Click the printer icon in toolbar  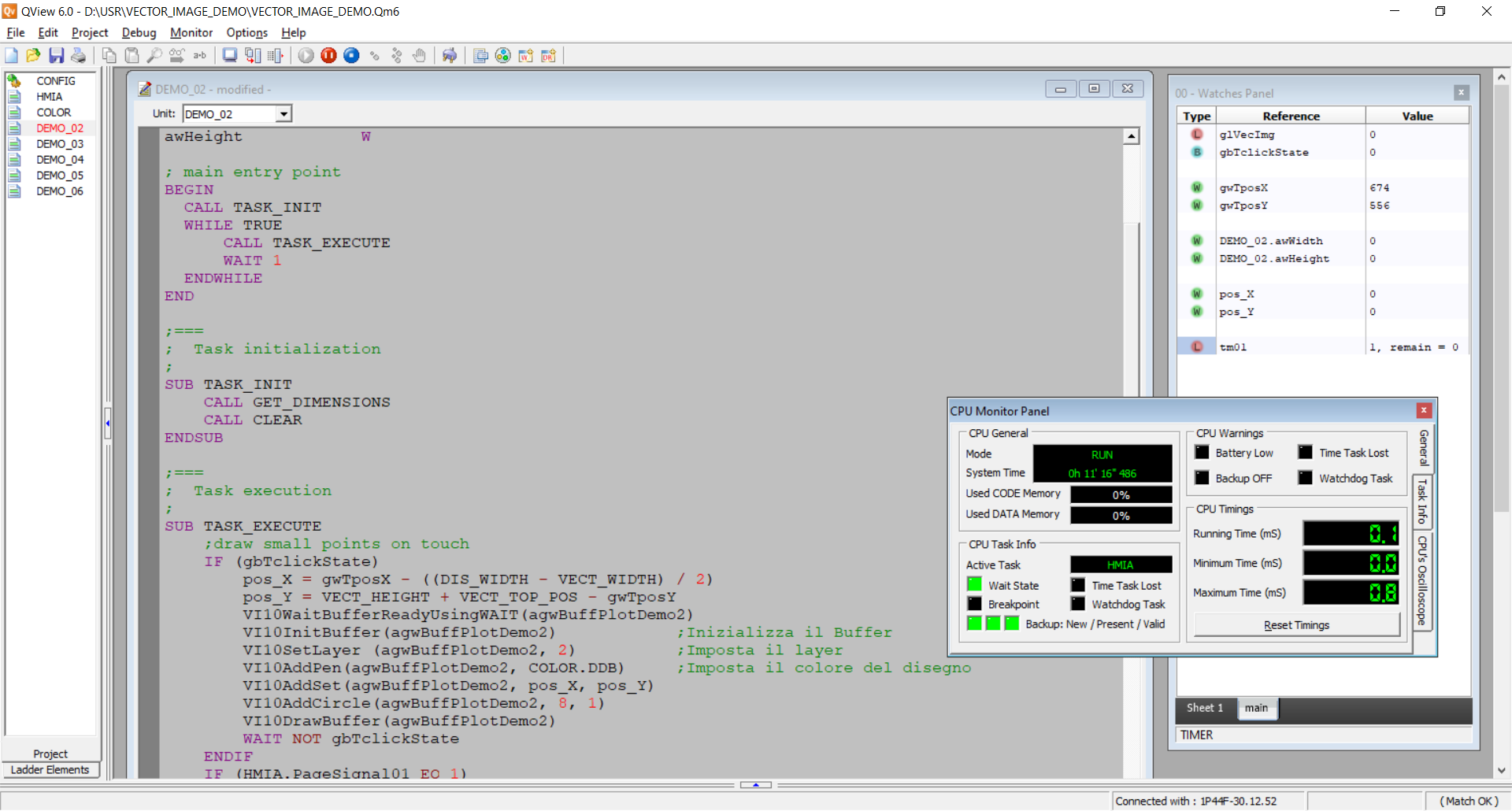(79, 55)
